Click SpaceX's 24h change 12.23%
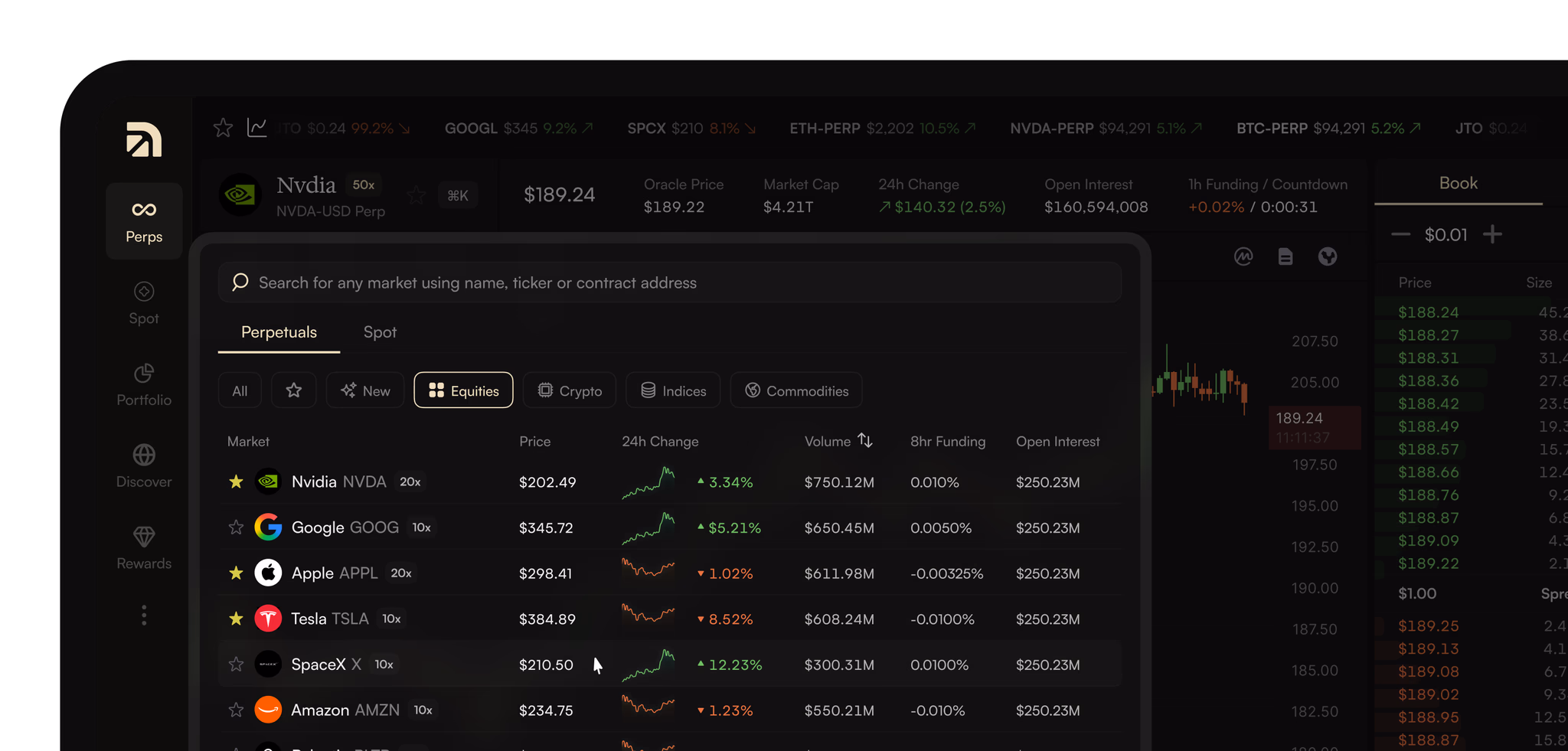The image size is (1568, 751). tap(730, 665)
